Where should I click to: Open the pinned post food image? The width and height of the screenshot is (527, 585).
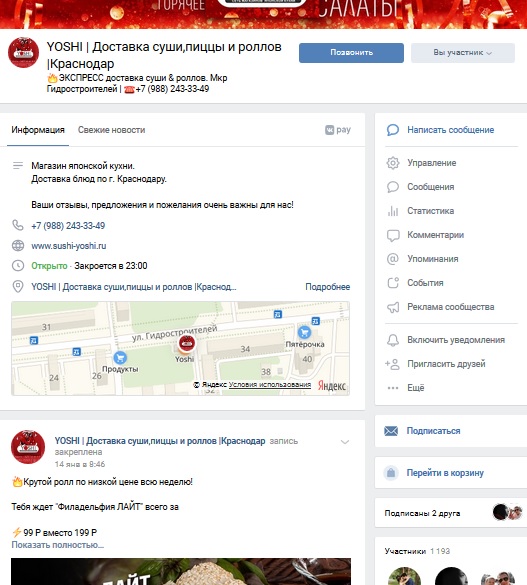tap(181, 572)
